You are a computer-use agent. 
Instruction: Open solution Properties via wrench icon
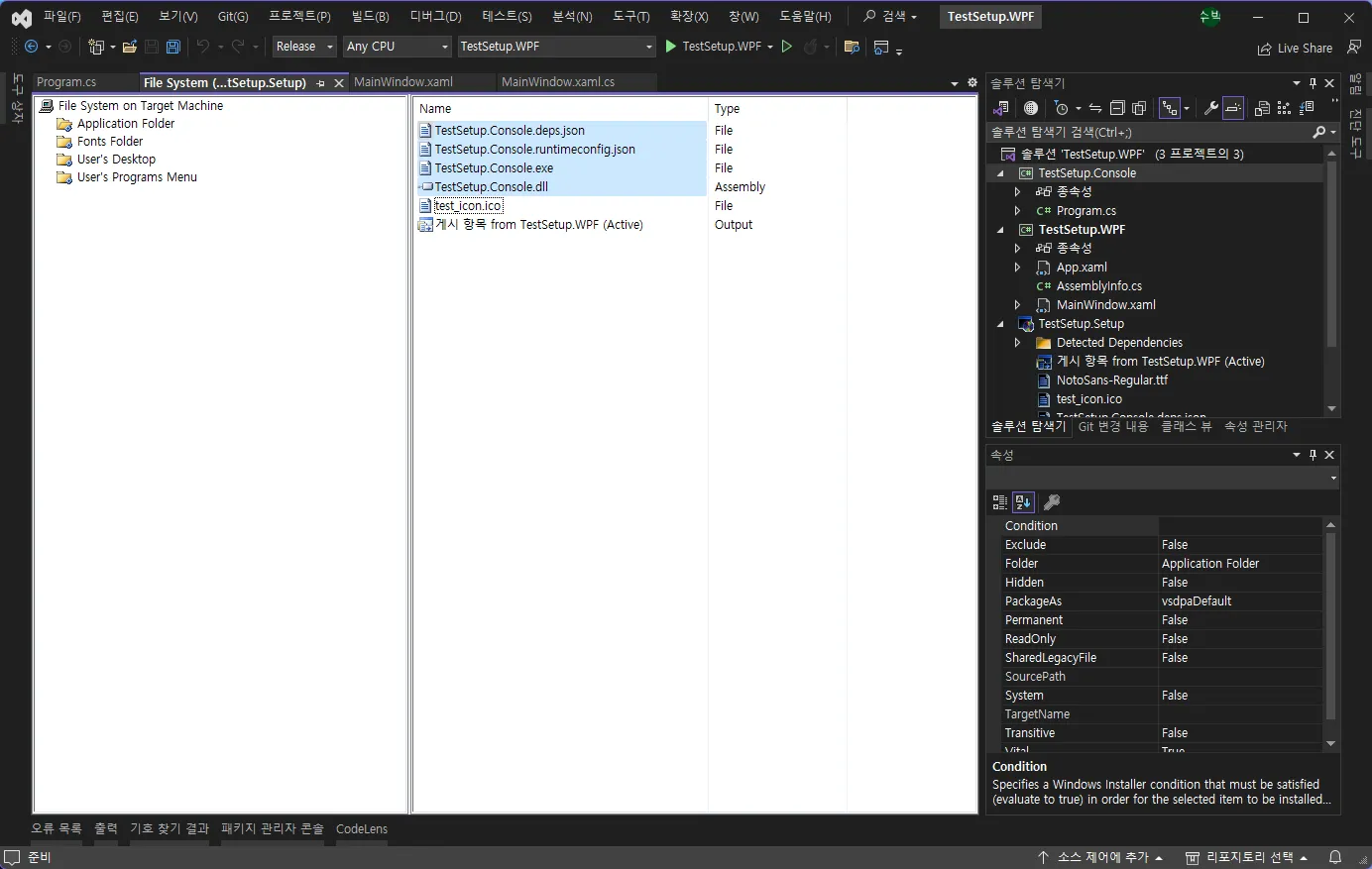click(1210, 108)
